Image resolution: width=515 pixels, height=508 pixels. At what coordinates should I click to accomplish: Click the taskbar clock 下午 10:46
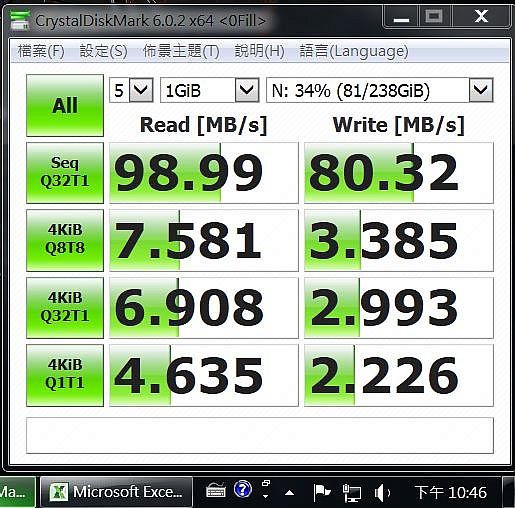point(450,492)
